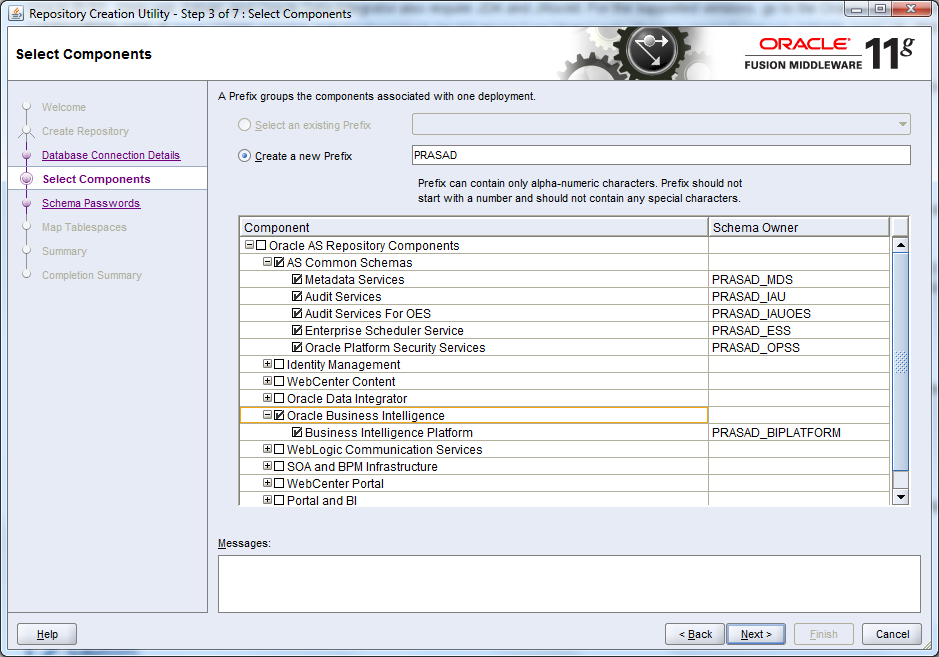Check the WebCenter Content checkbox
The width and height of the screenshot is (939, 657).
click(x=279, y=381)
